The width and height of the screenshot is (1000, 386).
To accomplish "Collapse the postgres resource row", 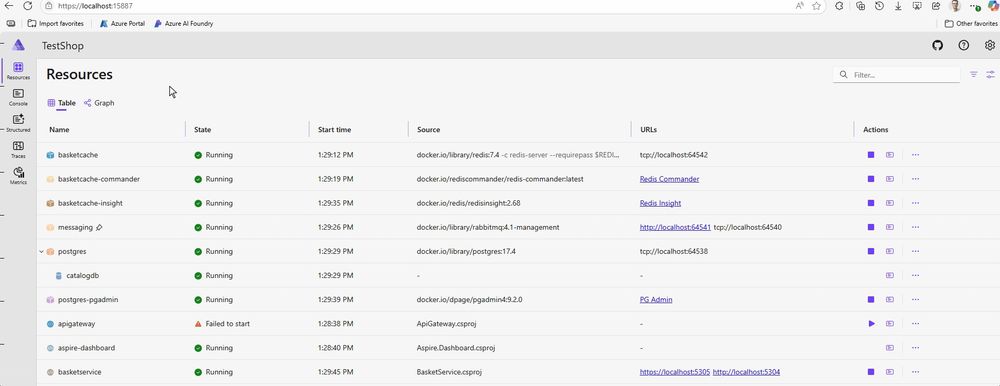I will pyautogui.click(x=41, y=251).
